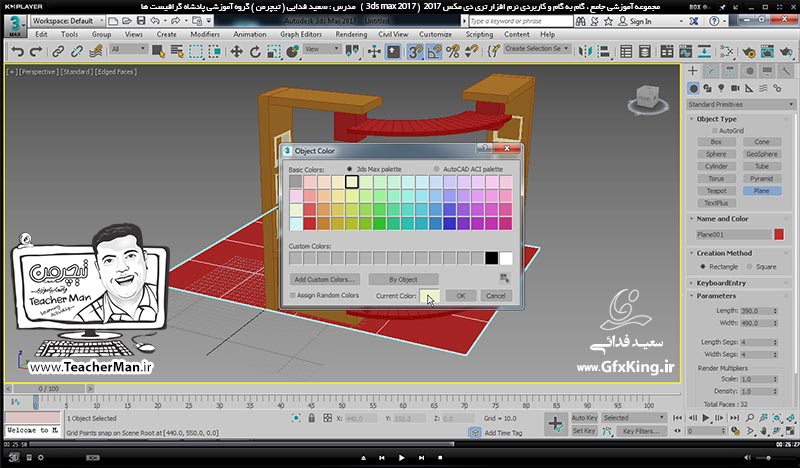
Task: Switch to the Motion command panel
Action: click(749, 71)
